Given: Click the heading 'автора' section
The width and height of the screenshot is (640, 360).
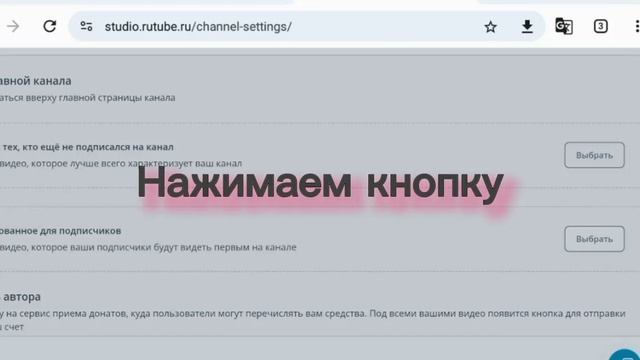Looking at the screenshot, I should (21, 297).
